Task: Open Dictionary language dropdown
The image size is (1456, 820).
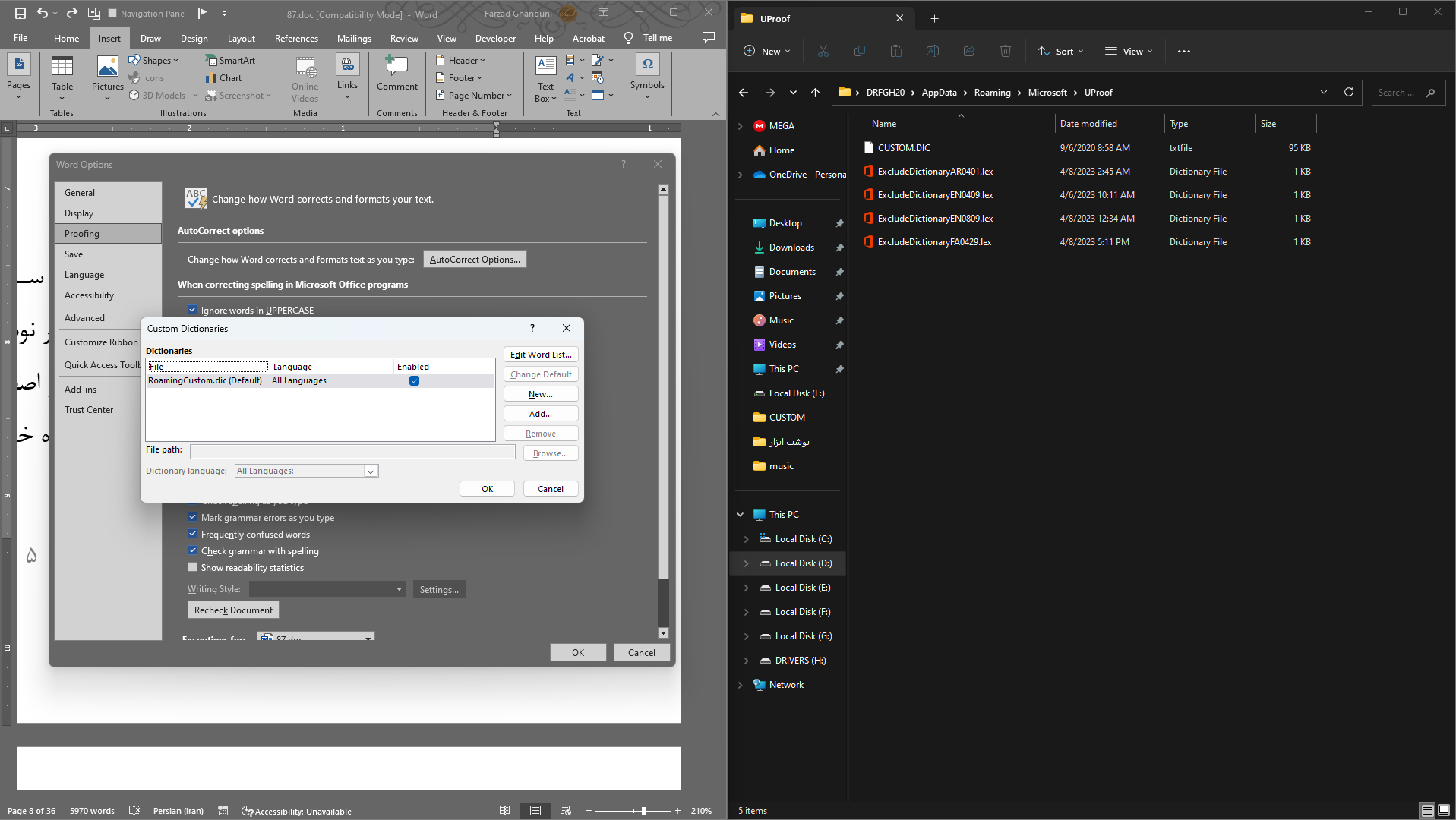Action: [x=370, y=471]
